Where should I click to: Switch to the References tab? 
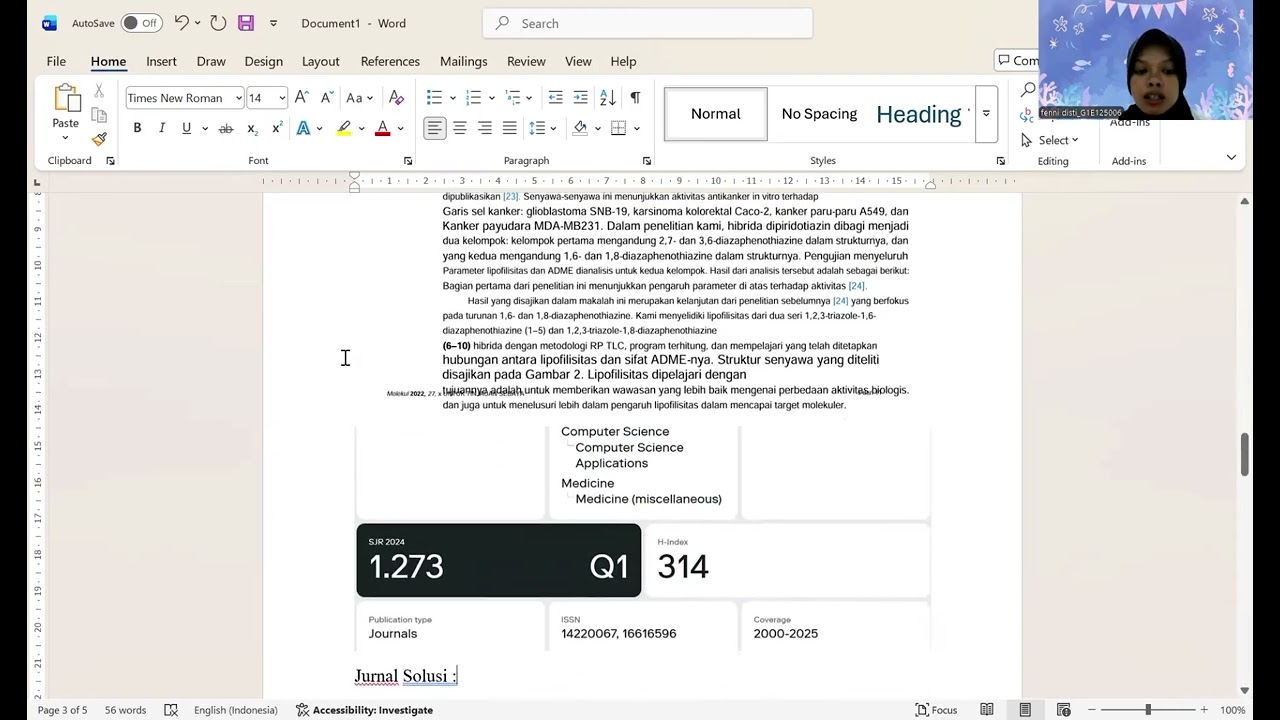[x=390, y=61]
